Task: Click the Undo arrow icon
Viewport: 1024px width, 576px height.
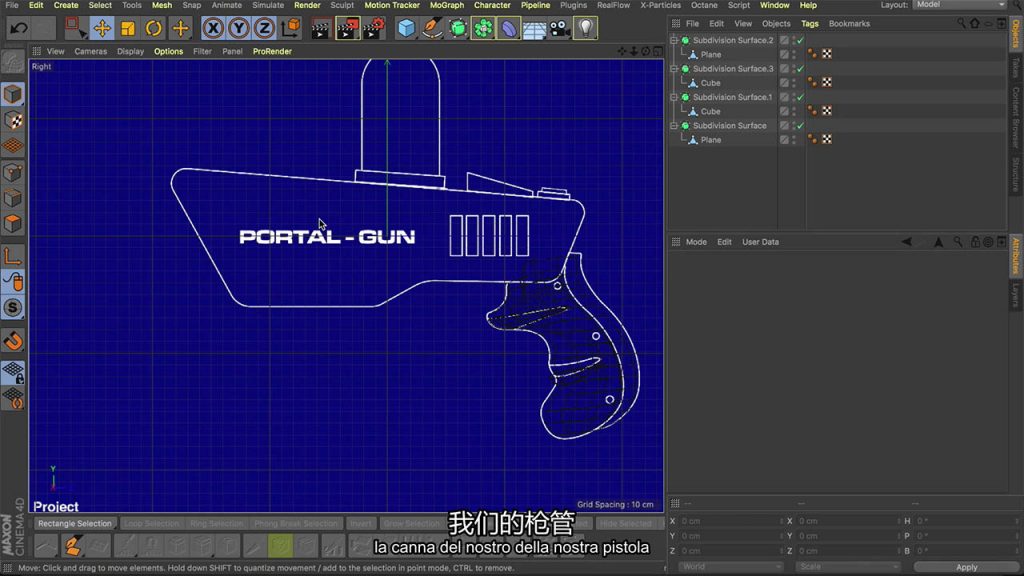Action: (19, 28)
